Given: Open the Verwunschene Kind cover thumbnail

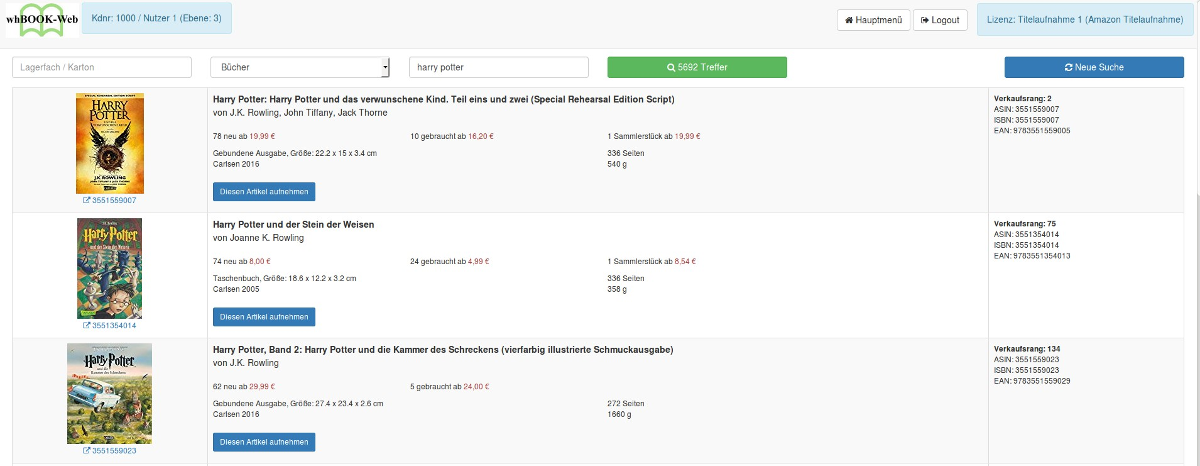Looking at the screenshot, I should 110,143.
